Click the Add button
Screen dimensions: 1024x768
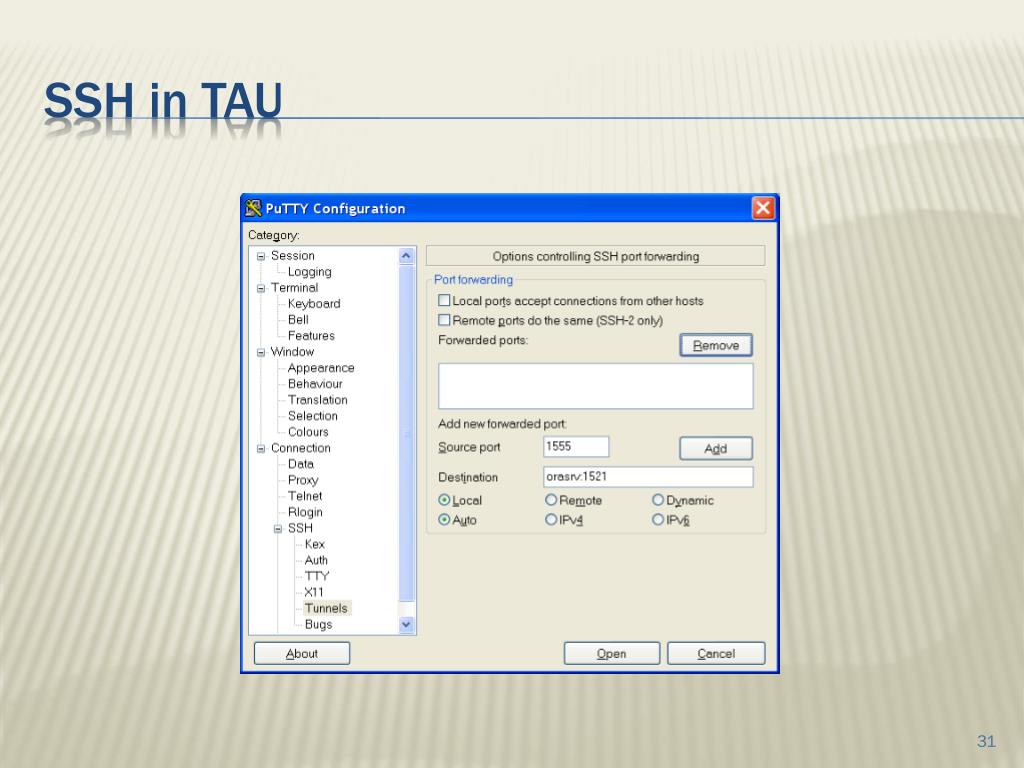point(716,449)
